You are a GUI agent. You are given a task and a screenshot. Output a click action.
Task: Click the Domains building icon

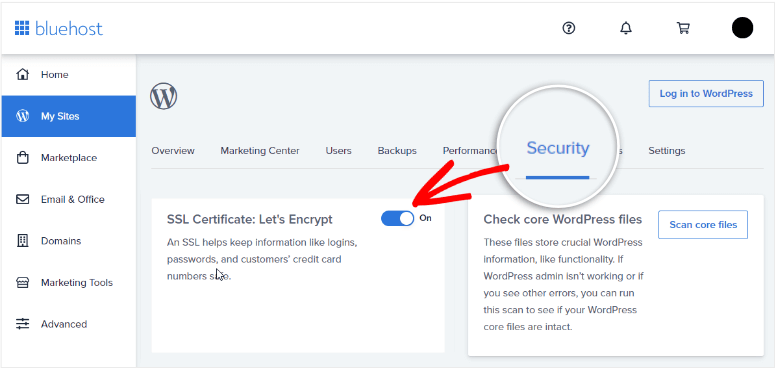pos(23,241)
